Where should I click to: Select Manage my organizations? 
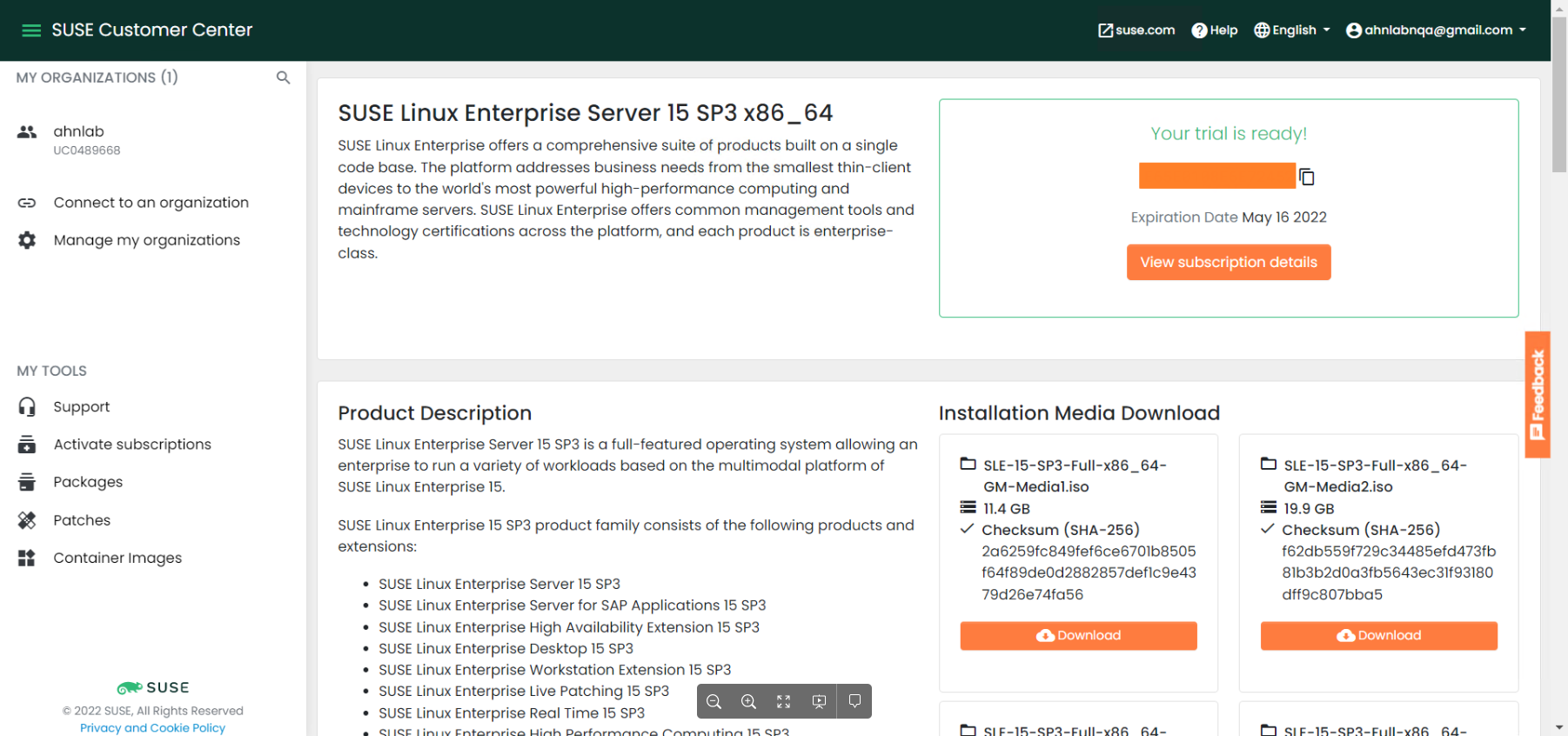click(147, 240)
